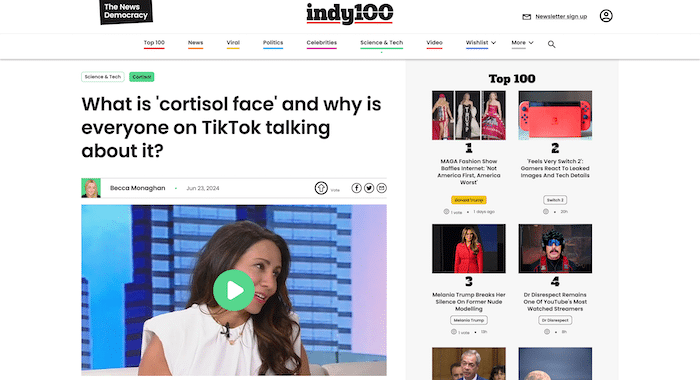The width and height of the screenshot is (700, 380).
Task: Share article on Facebook
Action: [356, 188]
